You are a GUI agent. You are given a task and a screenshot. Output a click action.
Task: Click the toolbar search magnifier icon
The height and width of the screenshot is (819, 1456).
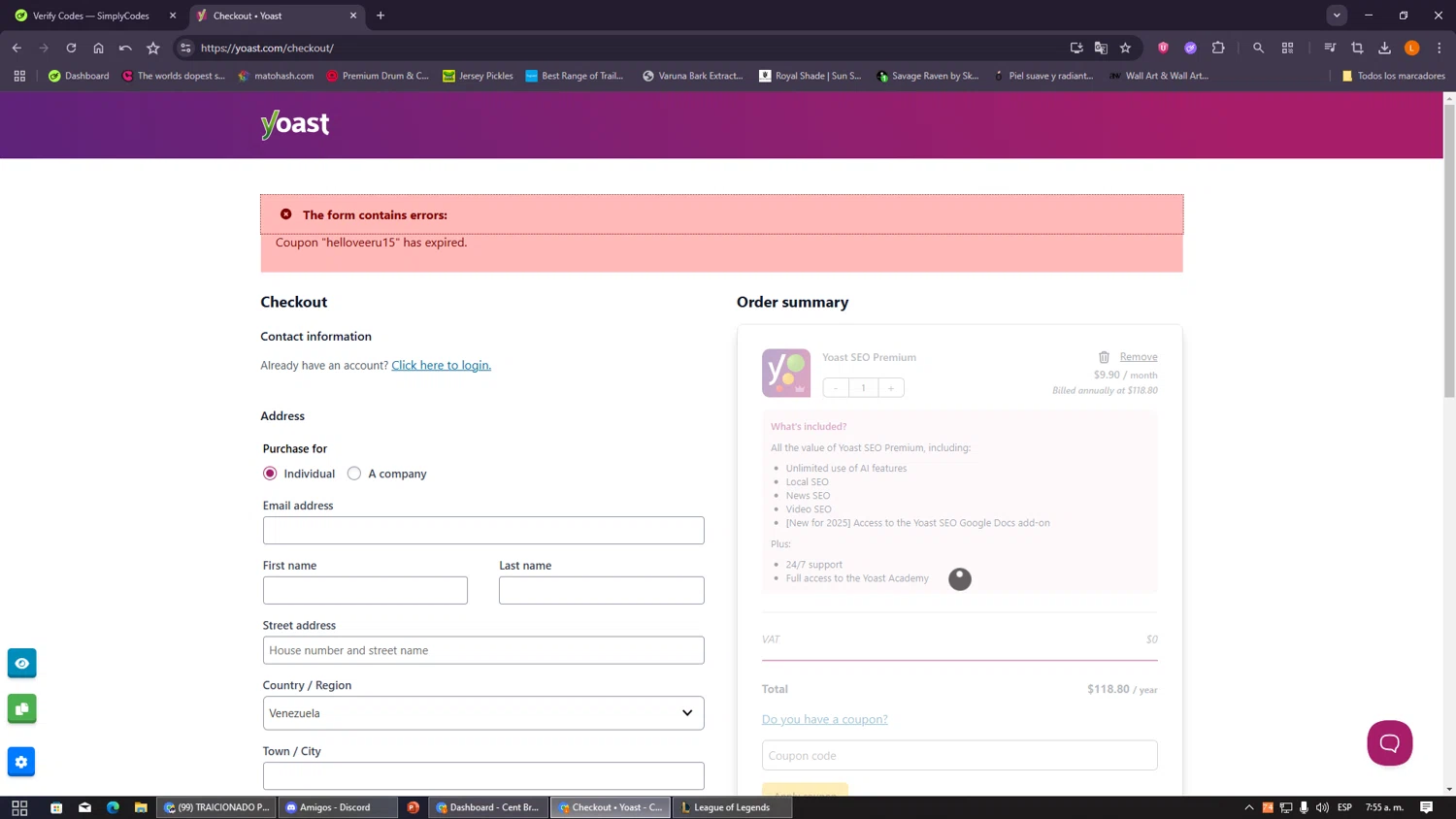click(x=1258, y=48)
